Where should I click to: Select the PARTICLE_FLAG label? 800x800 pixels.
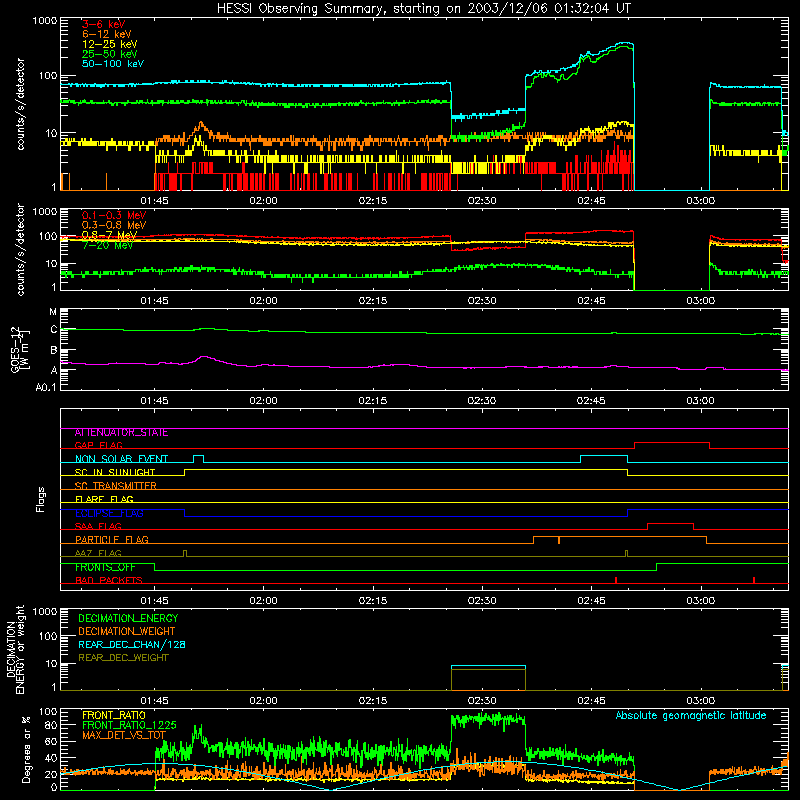(112, 540)
